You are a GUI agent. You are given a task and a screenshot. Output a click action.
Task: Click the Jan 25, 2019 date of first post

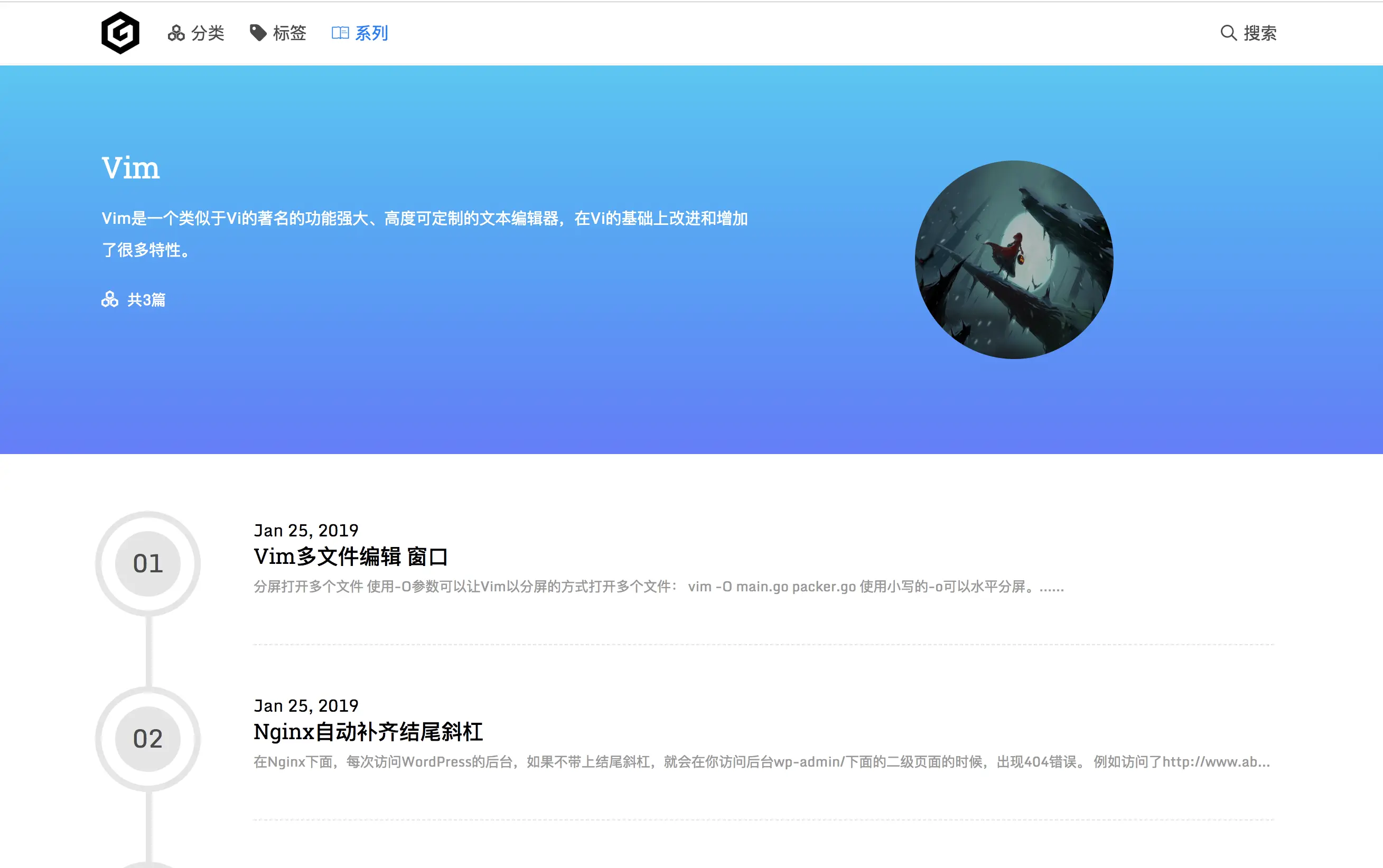[306, 531]
